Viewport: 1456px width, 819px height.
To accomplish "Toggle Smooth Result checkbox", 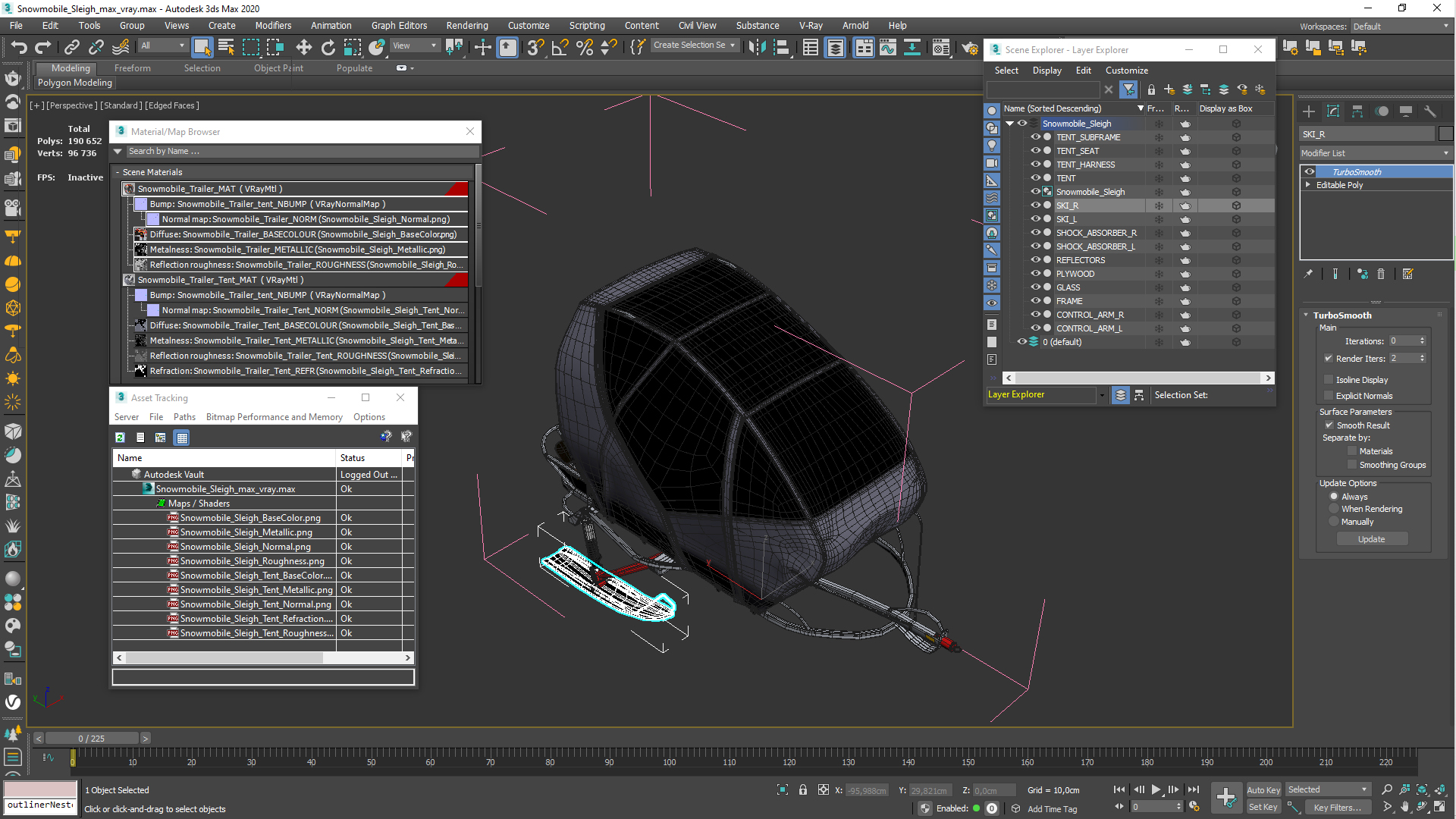I will [x=1329, y=425].
